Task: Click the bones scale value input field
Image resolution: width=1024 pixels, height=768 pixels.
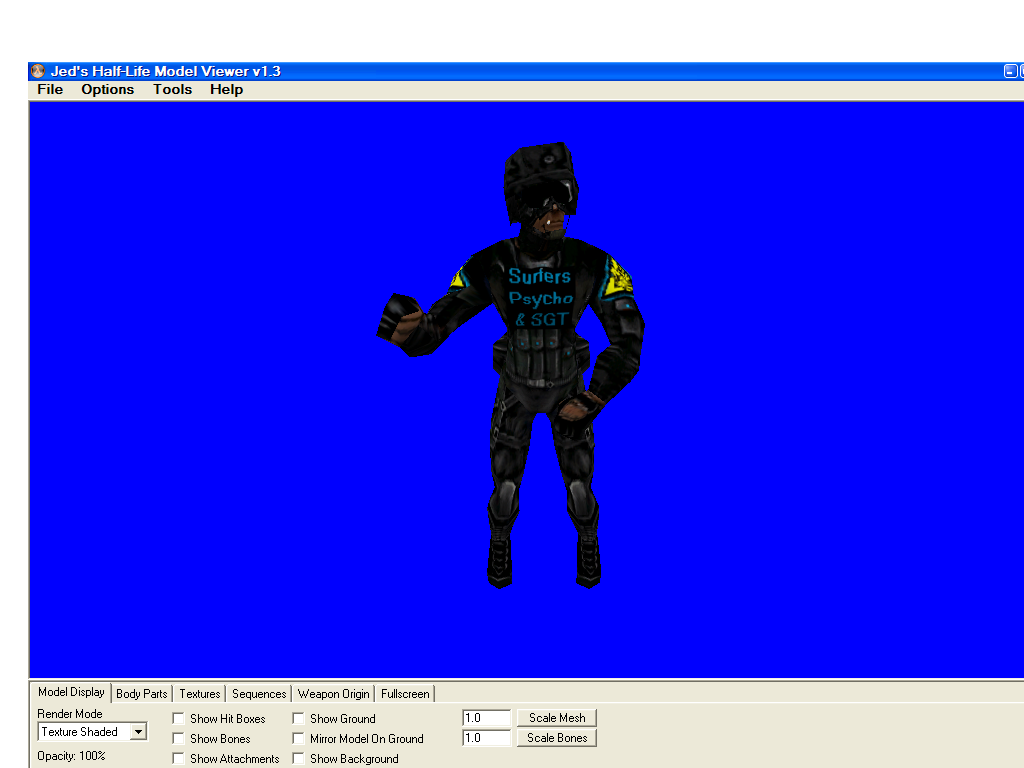Action: pos(487,738)
